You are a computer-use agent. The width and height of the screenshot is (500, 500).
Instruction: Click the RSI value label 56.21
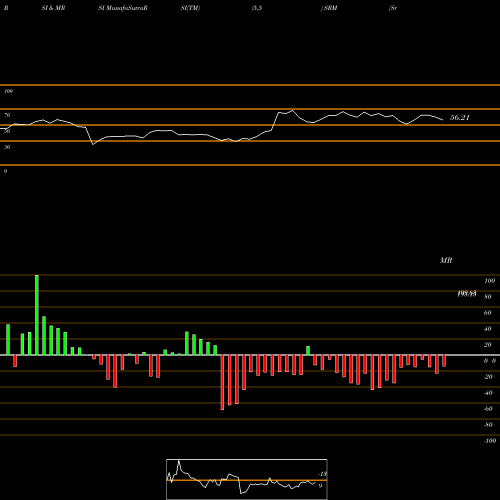click(x=460, y=117)
